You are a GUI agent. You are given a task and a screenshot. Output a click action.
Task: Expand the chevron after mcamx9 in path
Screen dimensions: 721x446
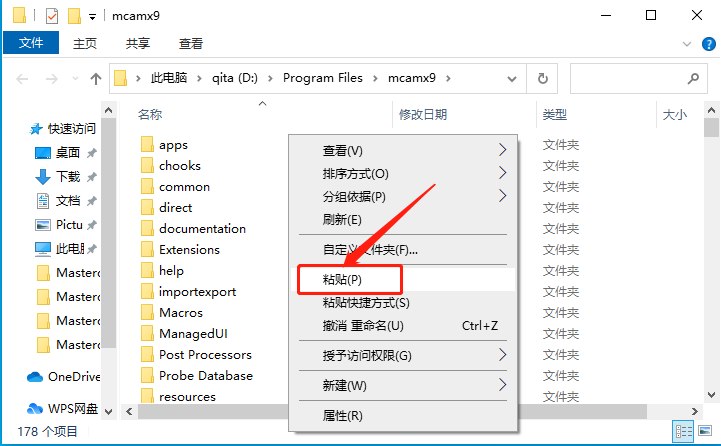(448, 79)
